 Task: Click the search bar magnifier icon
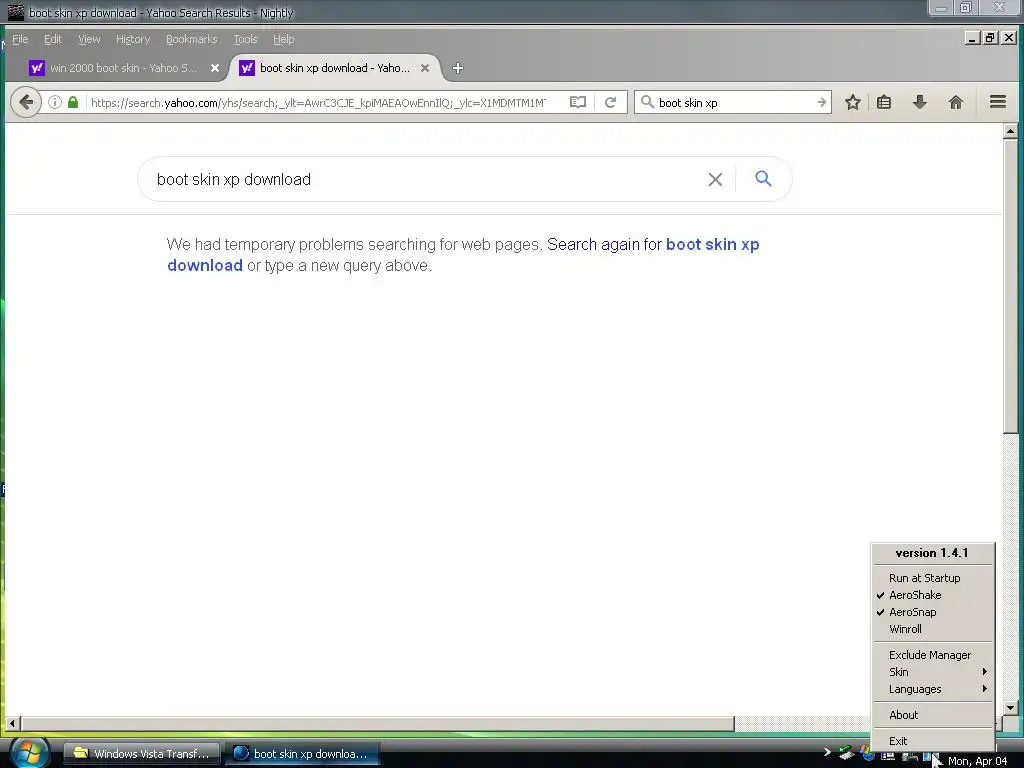pos(647,102)
